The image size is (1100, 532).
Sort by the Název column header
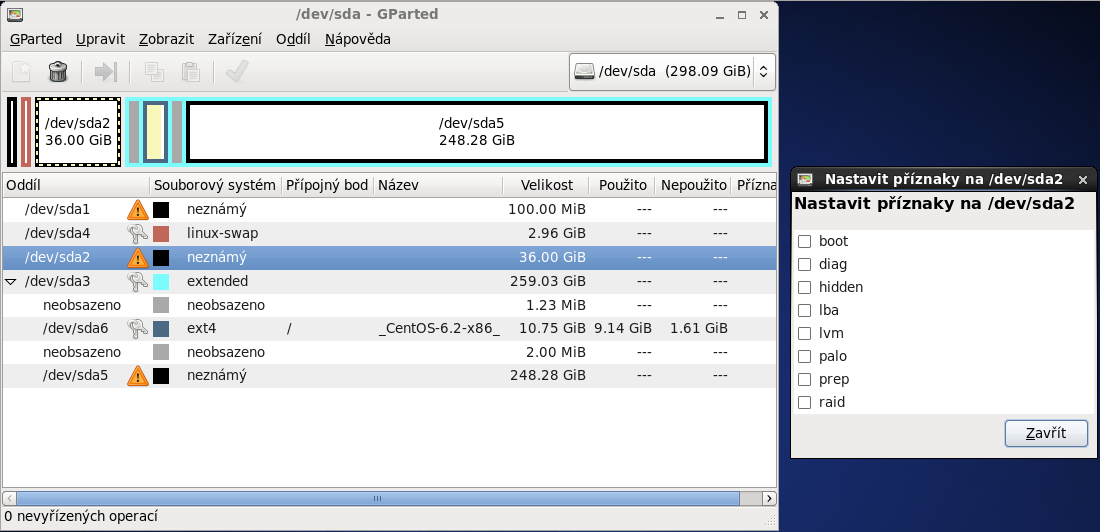coord(438,185)
